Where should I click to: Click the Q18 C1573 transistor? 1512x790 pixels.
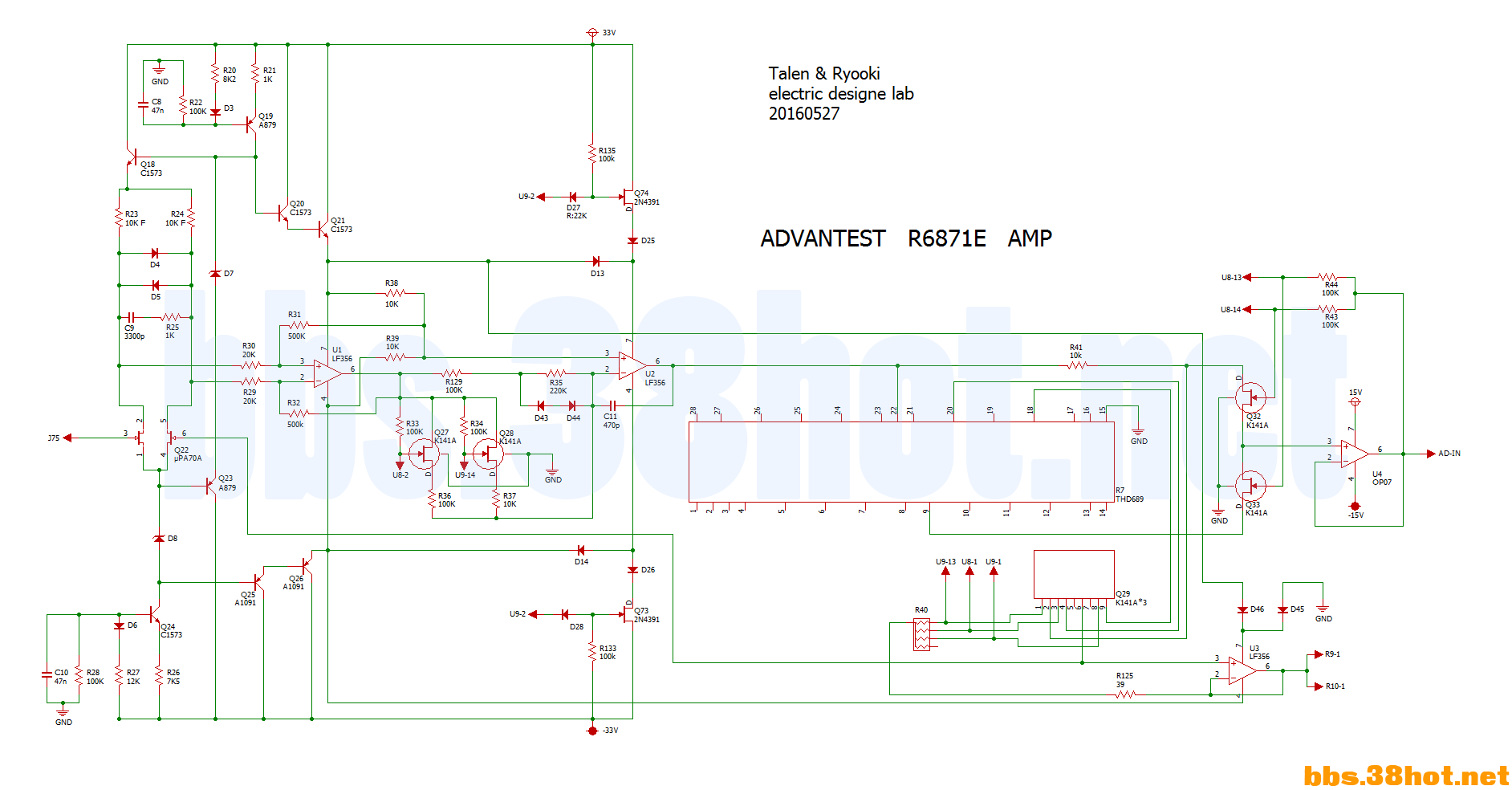(132, 157)
